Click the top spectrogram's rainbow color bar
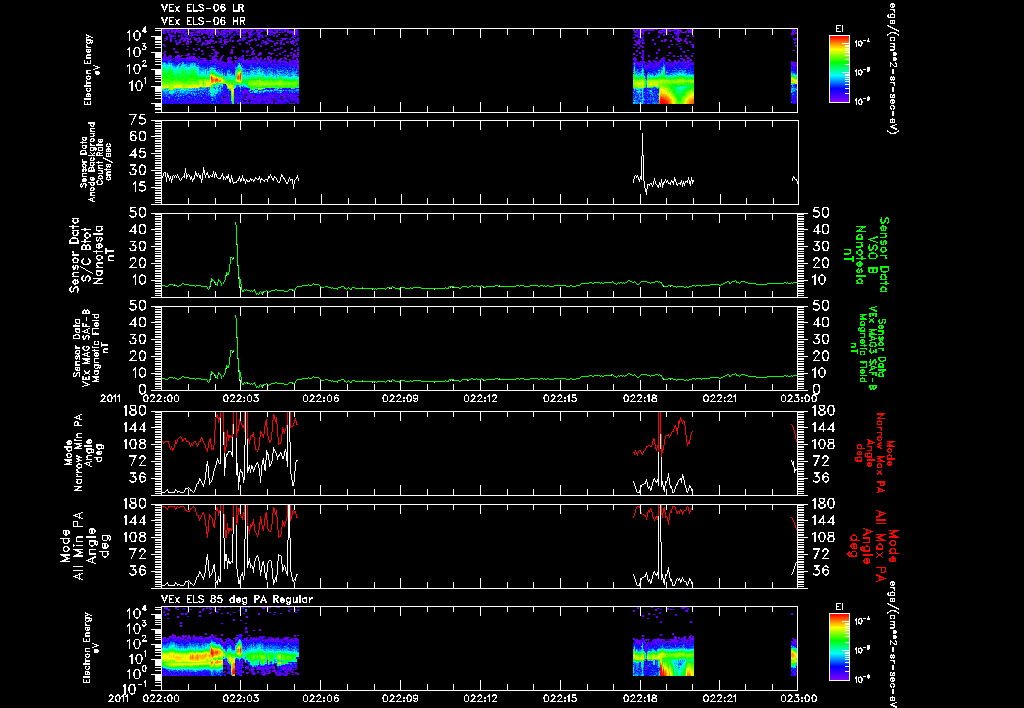The width and height of the screenshot is (1024, 708). click(839, 69)
